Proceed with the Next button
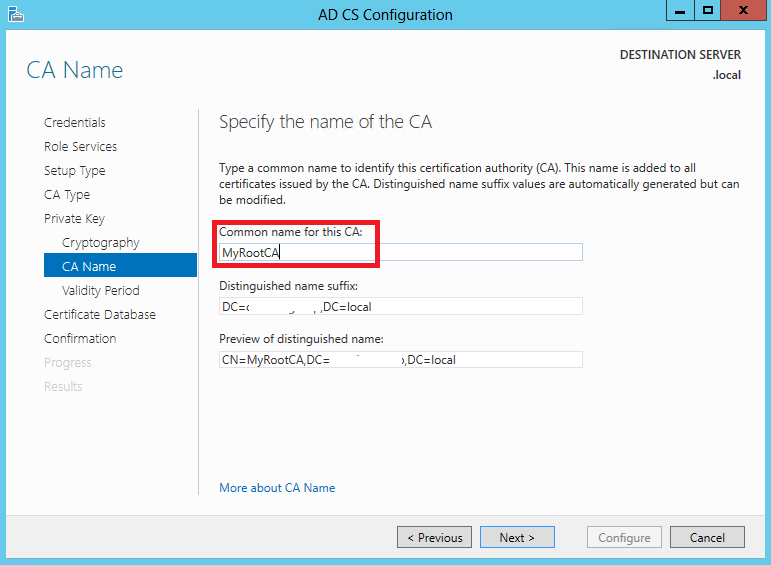 pyautogui.click(x=517, y=537)
